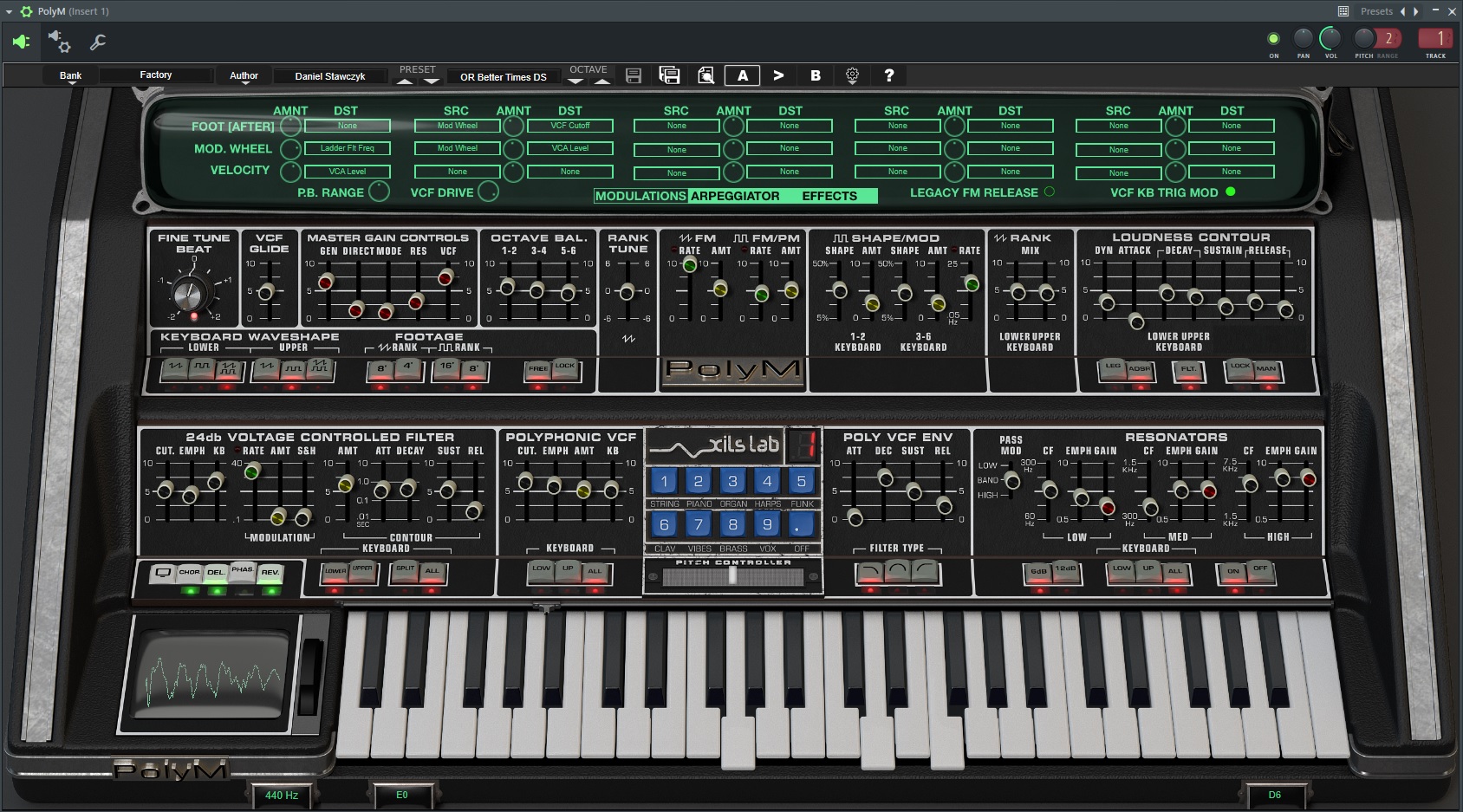The image size is (1463, 812).
Task: Toggle the SPLIT keyboard button
Action: 405,571
